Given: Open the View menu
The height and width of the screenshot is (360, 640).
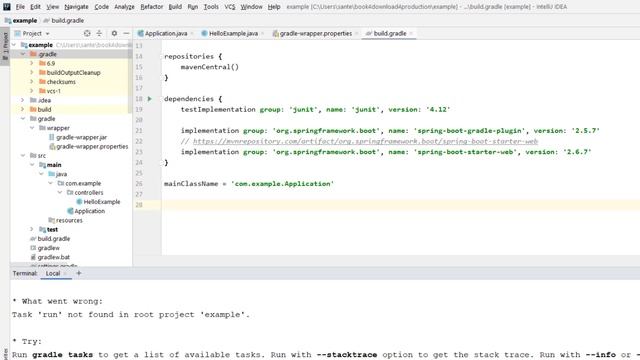Looking at the screenshot, I should (52, 7).
